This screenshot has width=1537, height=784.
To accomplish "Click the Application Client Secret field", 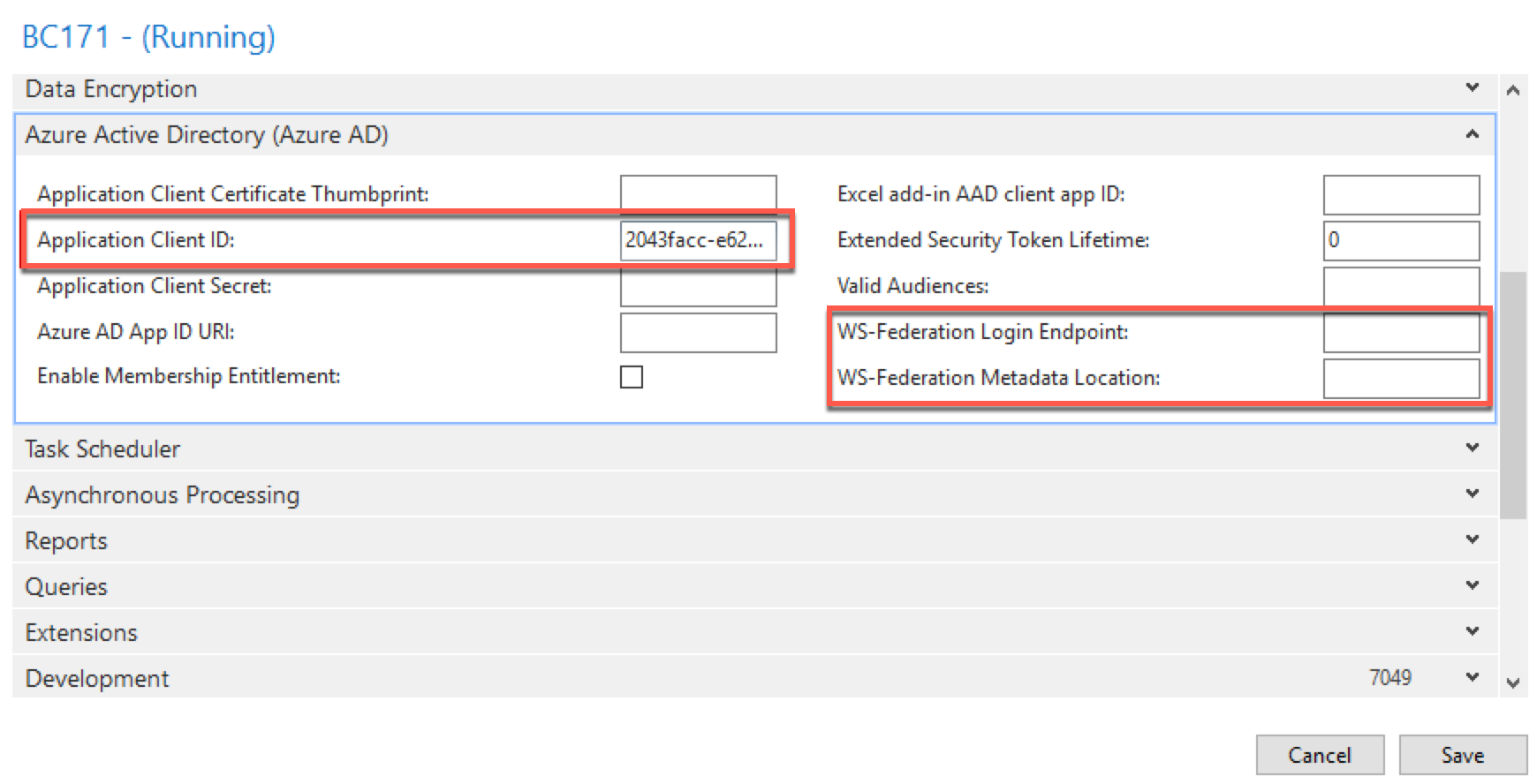I will (x=698, y=286).
